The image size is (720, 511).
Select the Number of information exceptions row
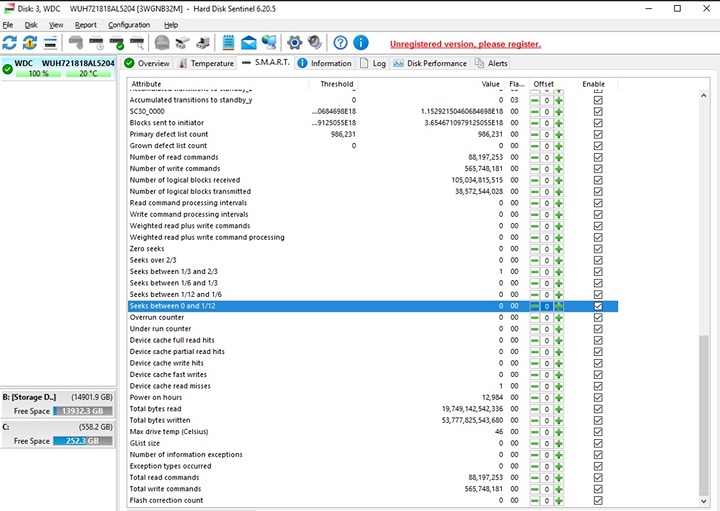click(373, 455)
